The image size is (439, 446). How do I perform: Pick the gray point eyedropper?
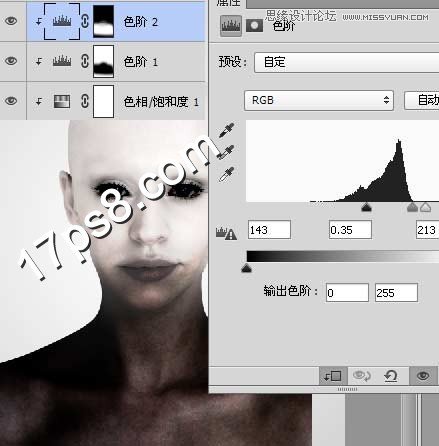click(x=226, y=152)
